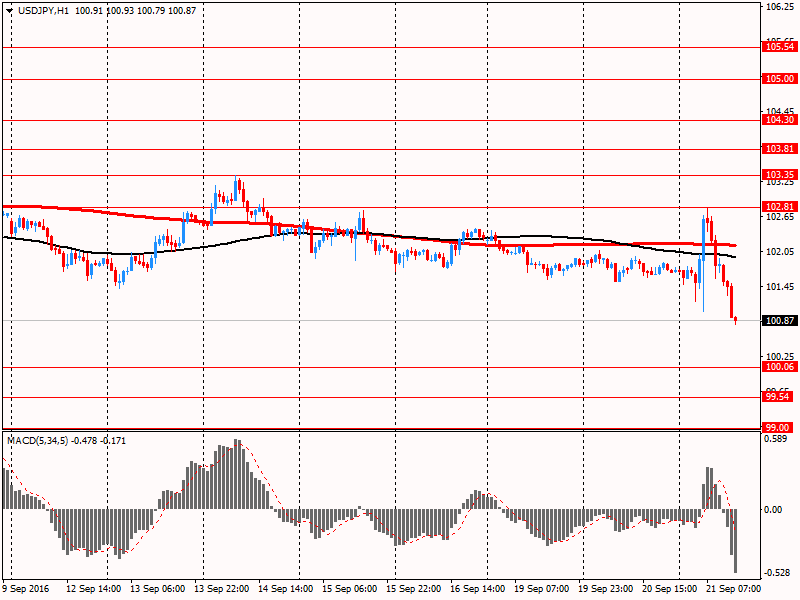Select the 0.00 MACD scale value
The width and height of the screenshot is (800, 600).
(774, 510)
